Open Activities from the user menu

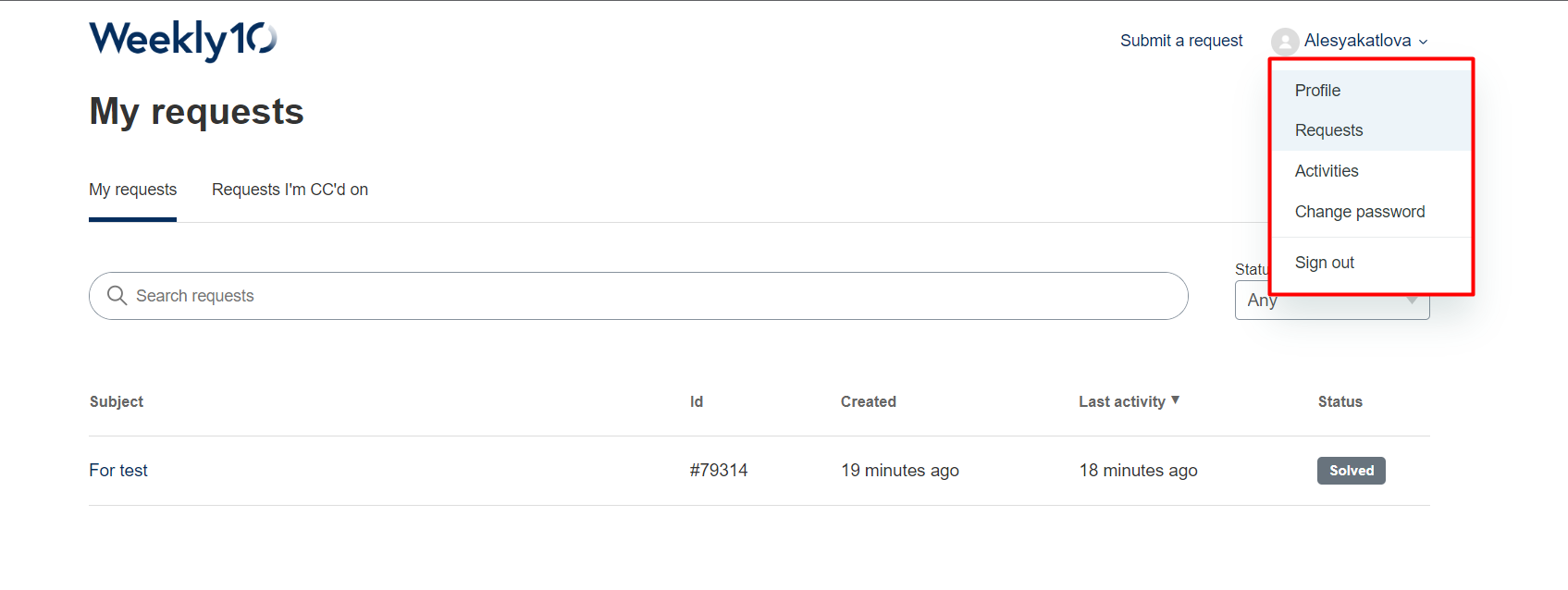click(1327, 171)
